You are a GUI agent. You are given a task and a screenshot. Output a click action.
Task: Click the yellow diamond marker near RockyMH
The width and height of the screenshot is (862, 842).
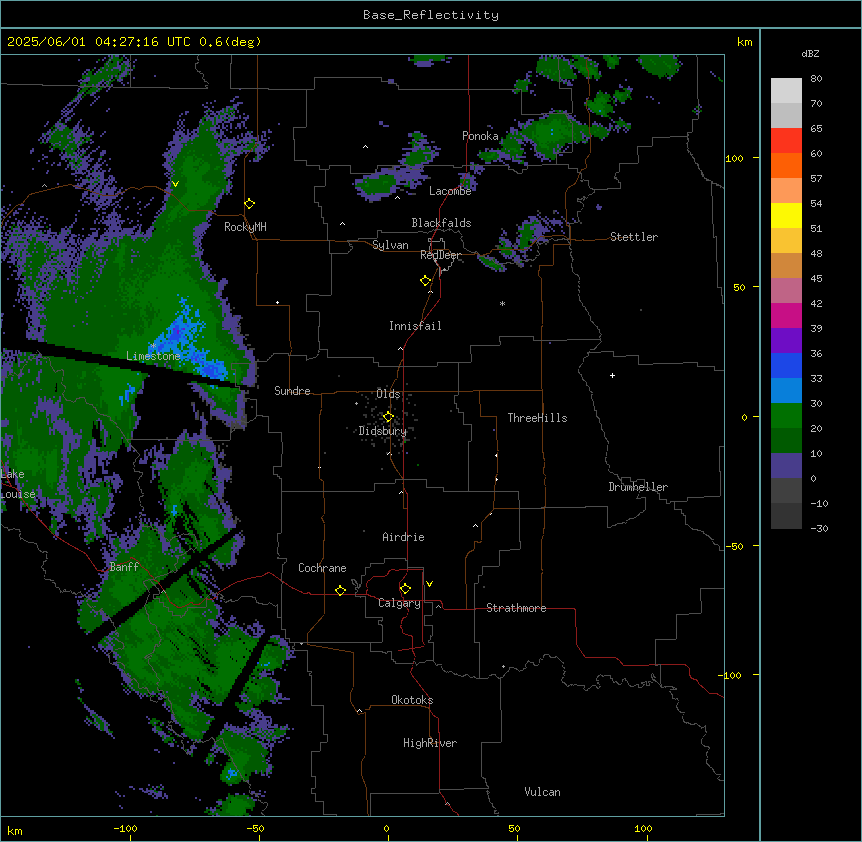click(x=250, y=204)
